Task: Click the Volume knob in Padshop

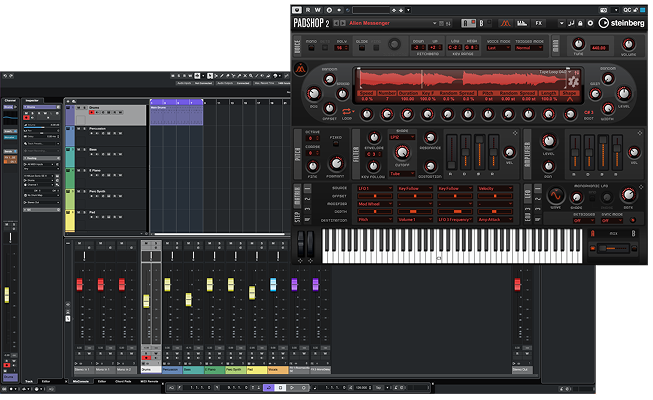Action: pos(628,44)
